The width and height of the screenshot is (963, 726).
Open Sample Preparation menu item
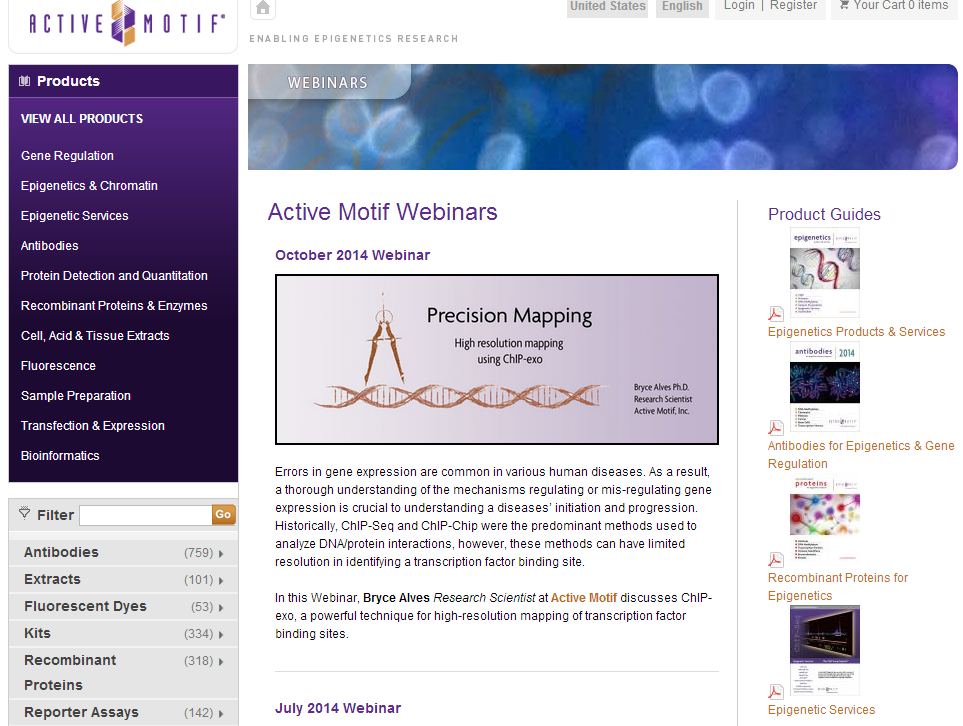(x=76, y=396)
